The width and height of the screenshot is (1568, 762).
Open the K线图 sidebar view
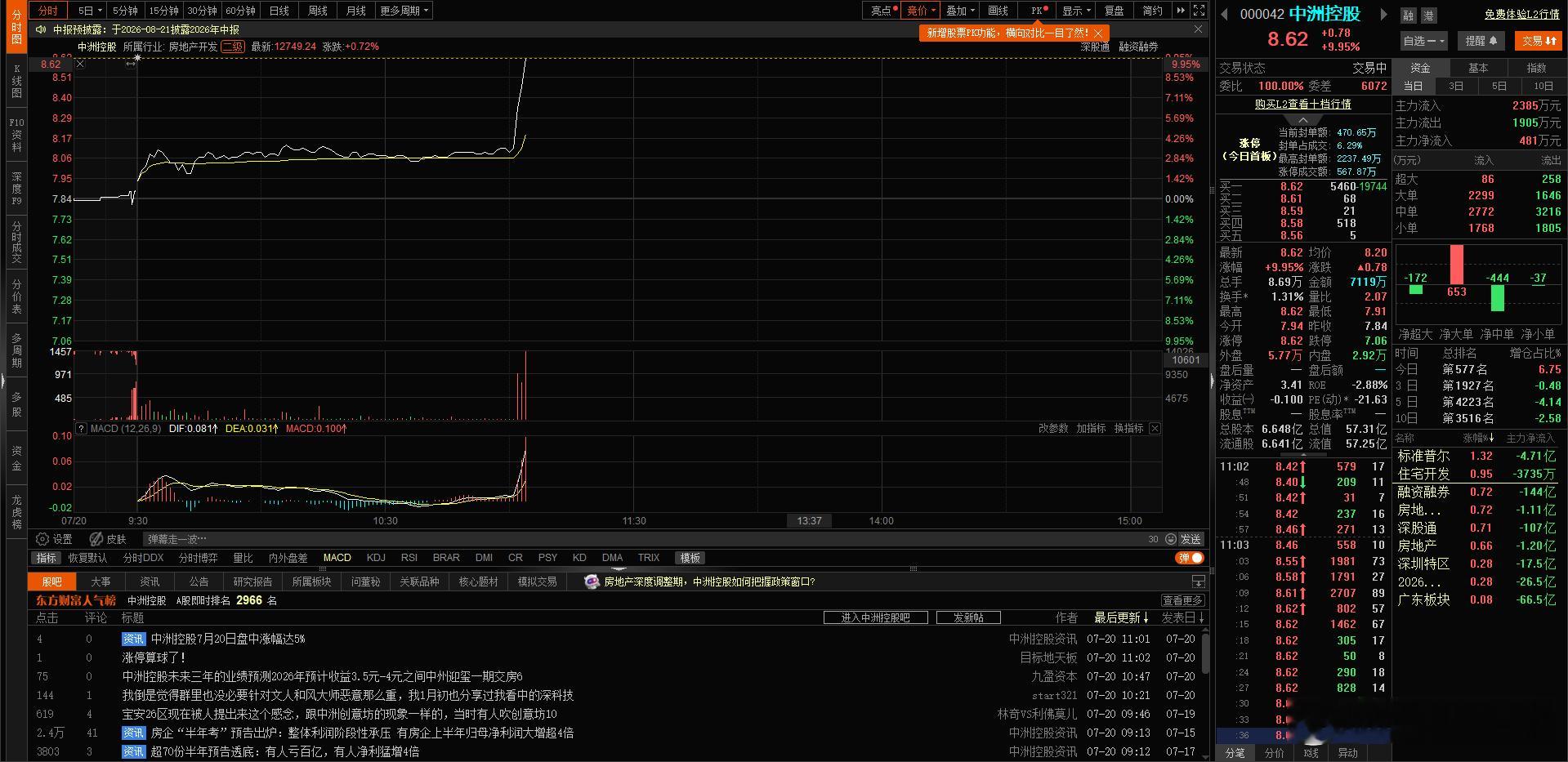click(x=16, y=82)
